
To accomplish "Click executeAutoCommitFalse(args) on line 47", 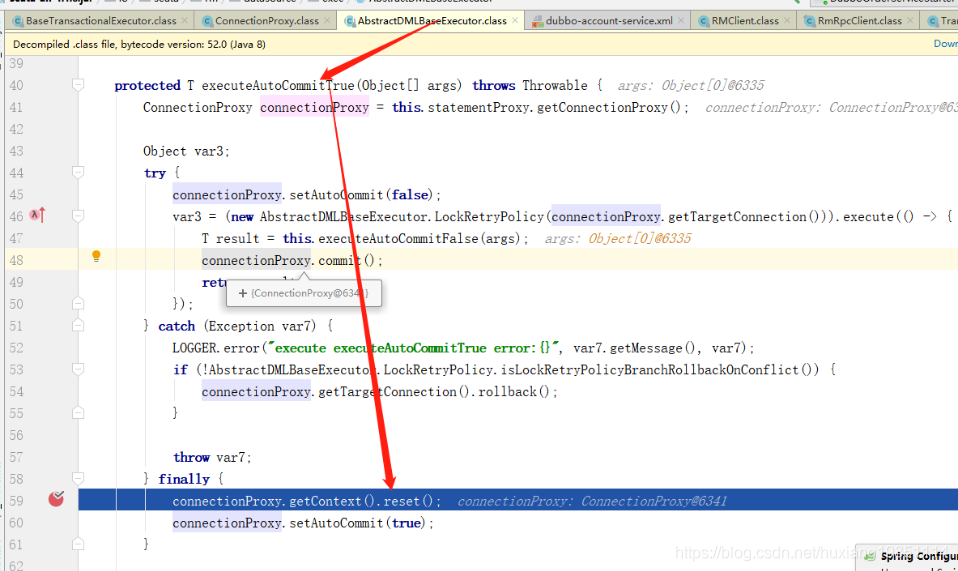I will pyautogui.click(x=419, y=239).
